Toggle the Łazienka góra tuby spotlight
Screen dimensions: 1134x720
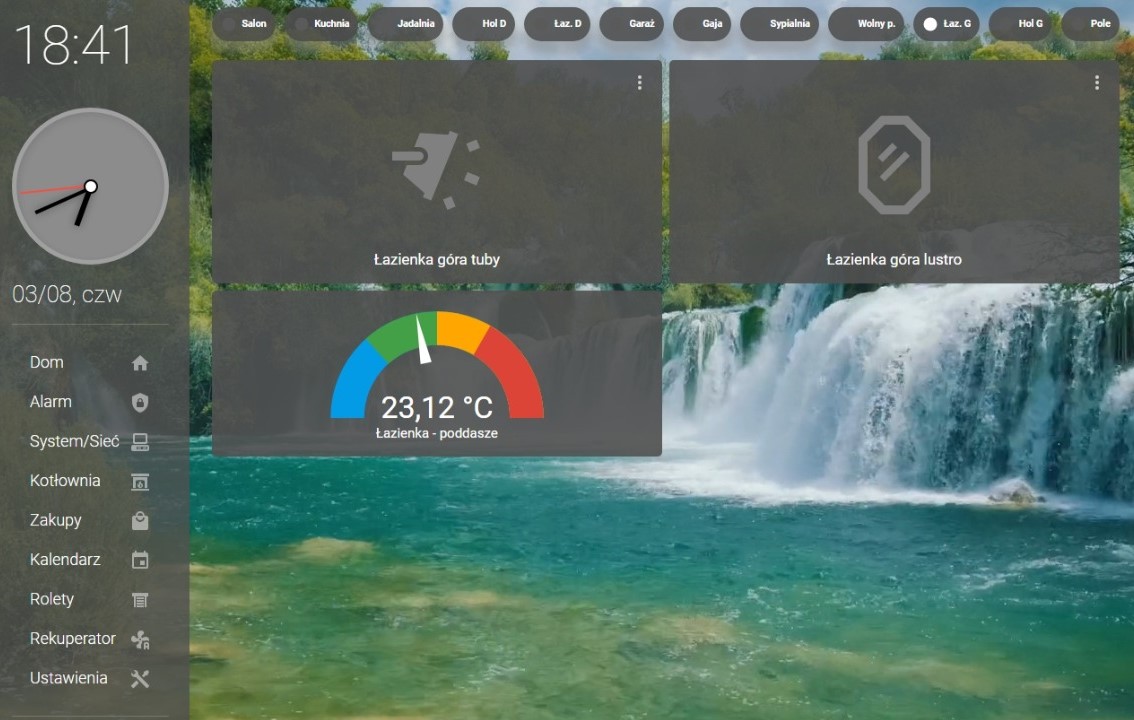436,169
